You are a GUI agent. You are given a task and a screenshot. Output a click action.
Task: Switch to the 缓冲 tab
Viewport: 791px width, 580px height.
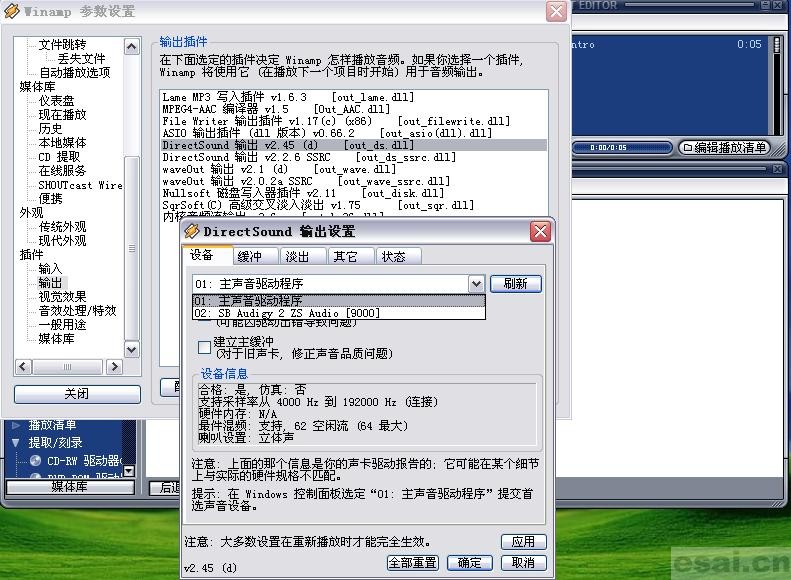pyautogui.click(x=249, y=256)
